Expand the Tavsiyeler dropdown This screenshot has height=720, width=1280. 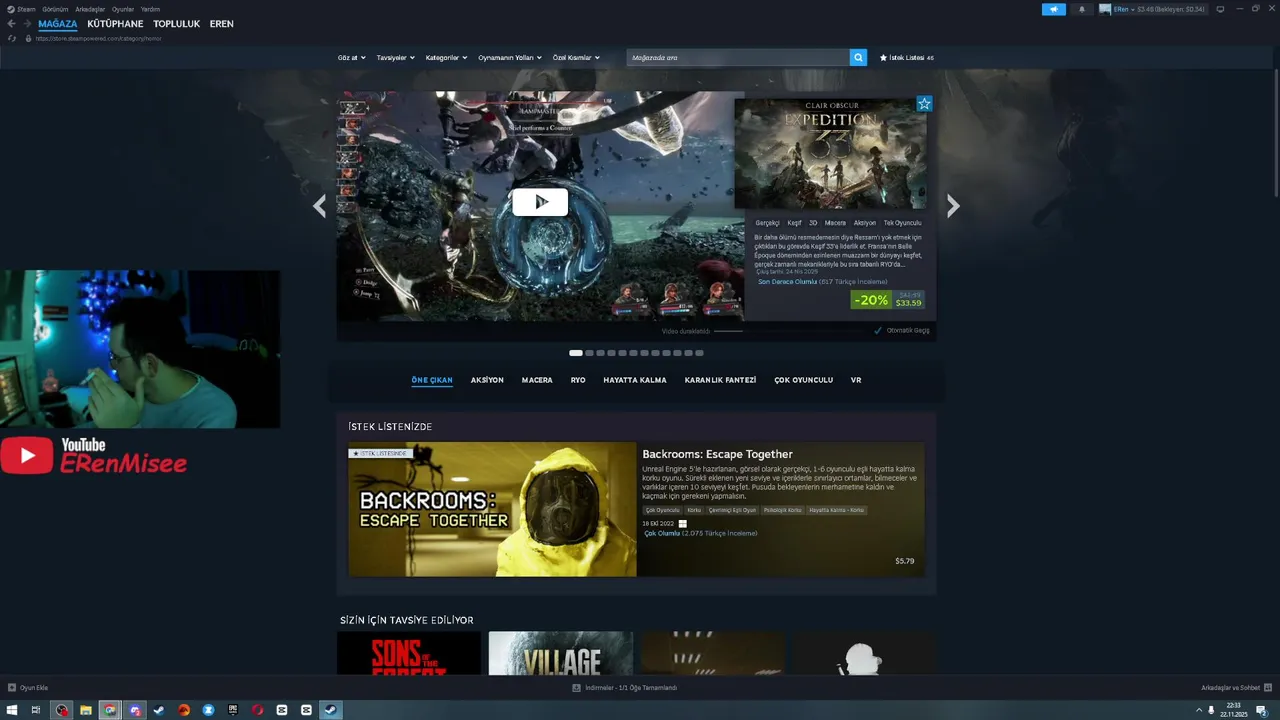(x=396, y=58)
